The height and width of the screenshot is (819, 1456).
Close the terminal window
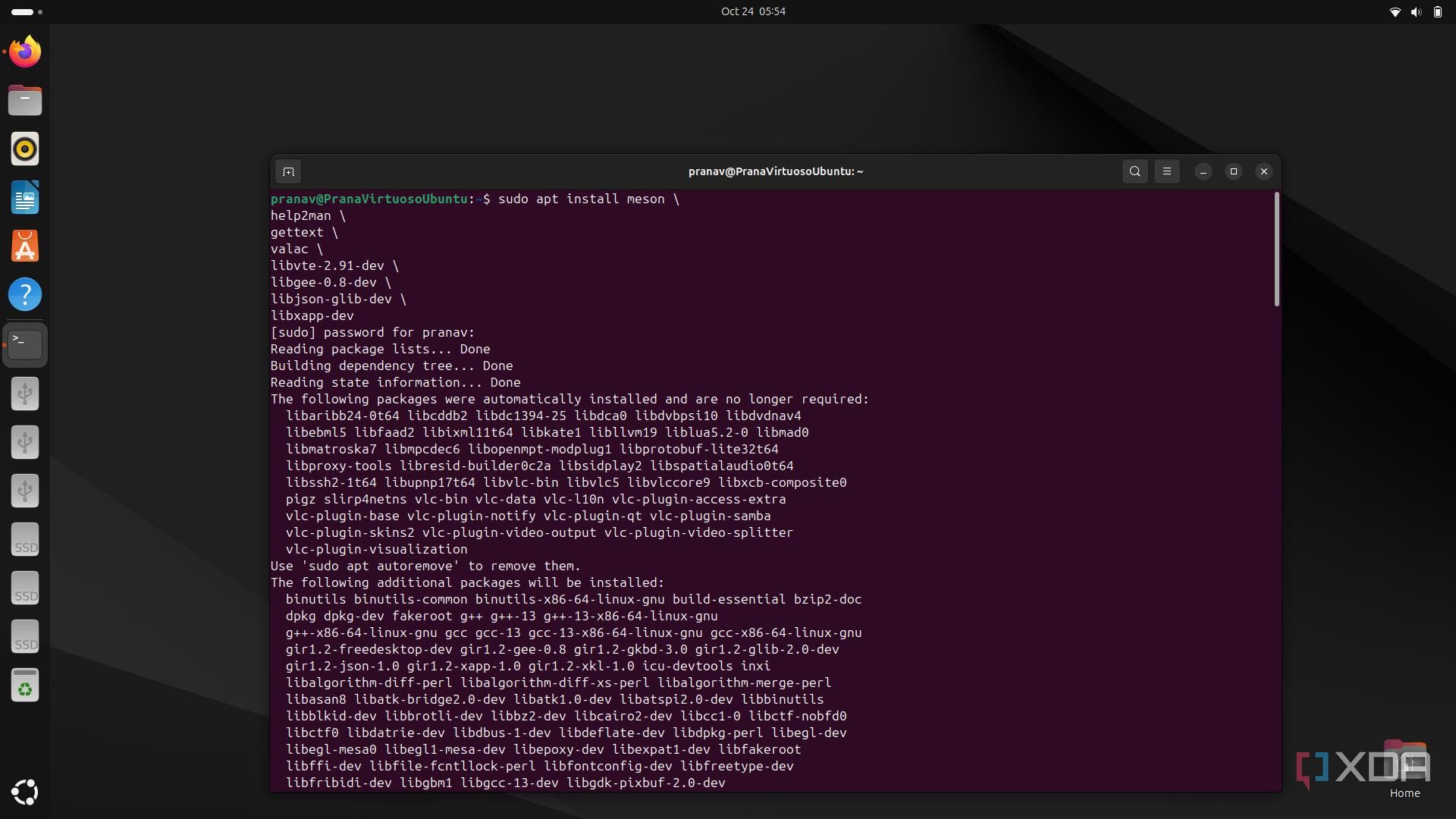[1264, 171]
